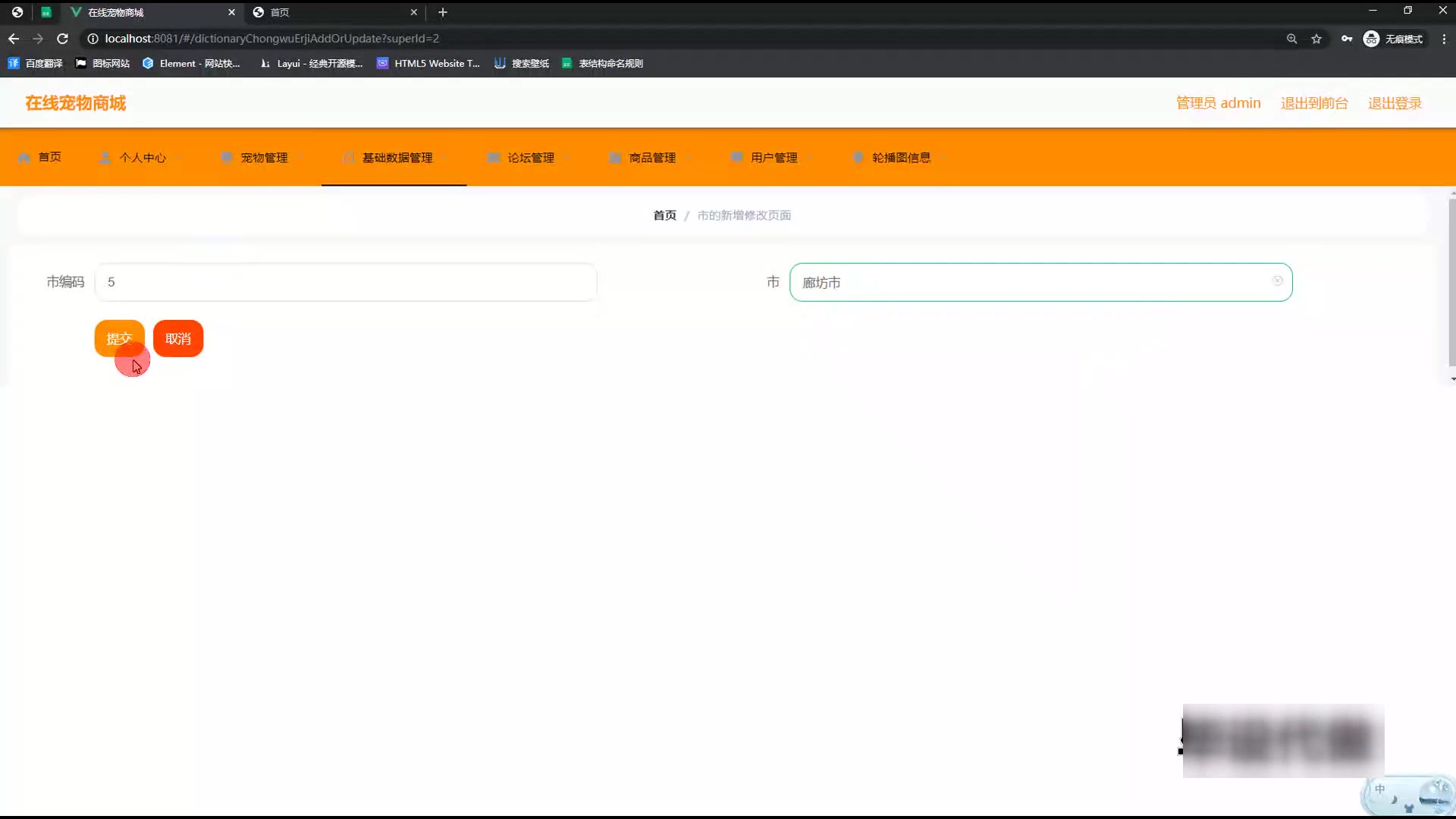1456x819 pixels.
Task: Click the scrollbar down arrow
Action: pyautogui.click(x=1451, y=378)
